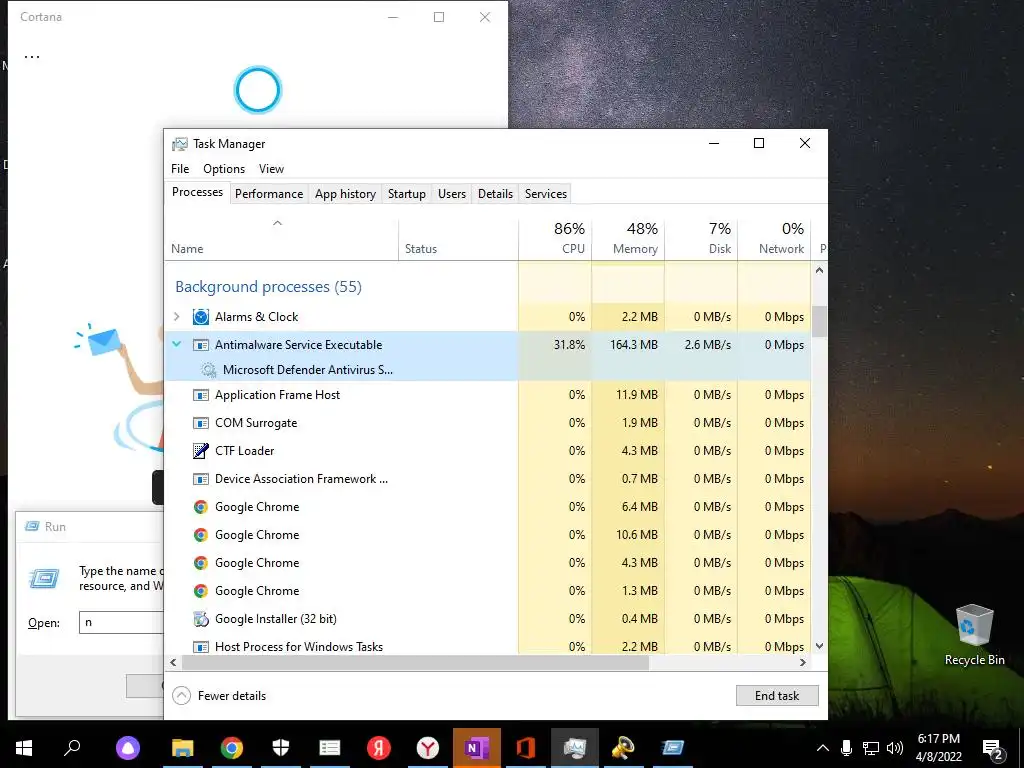The height and width of the screenshot is (768, 1024).
Task: Click the Task Manager taskbar icon
Action: 575,748
